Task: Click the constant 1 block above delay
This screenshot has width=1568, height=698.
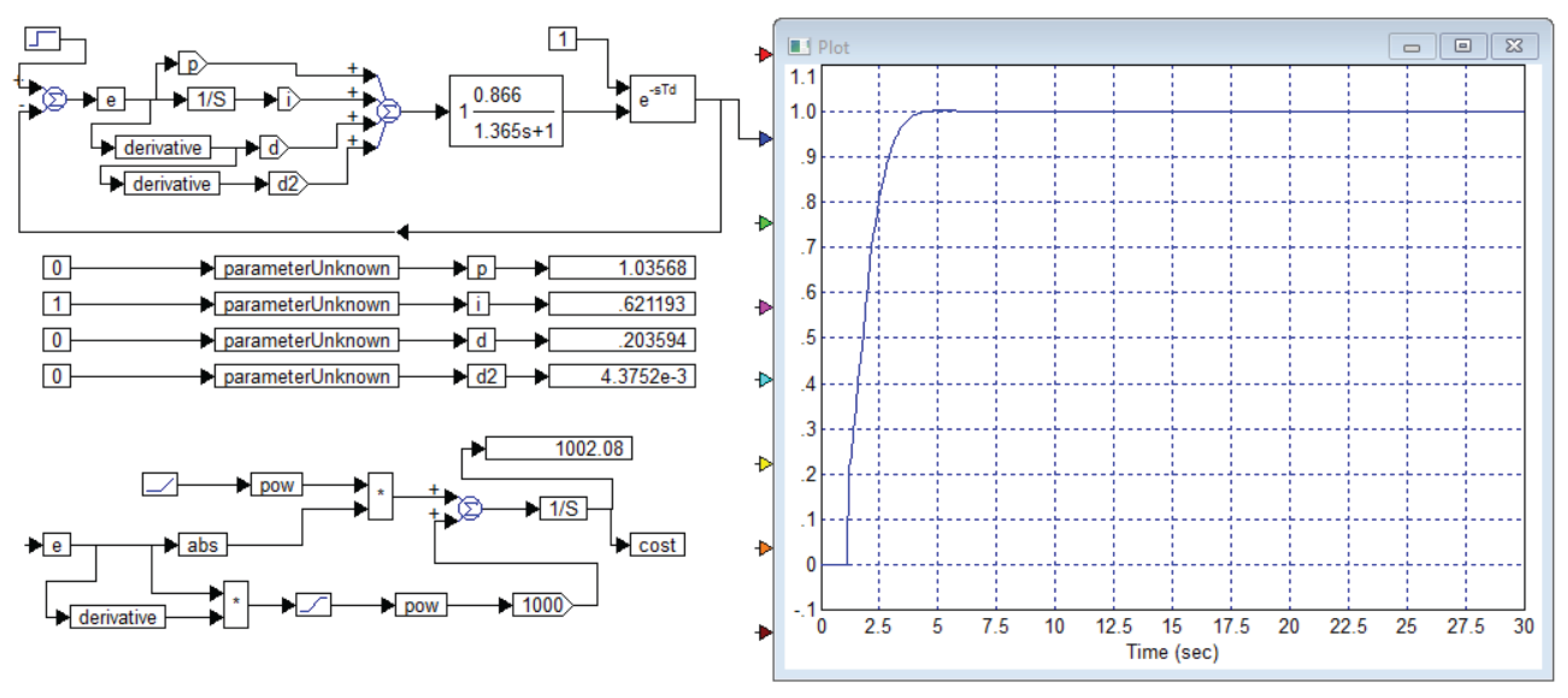Action: (x=562, y=39)
